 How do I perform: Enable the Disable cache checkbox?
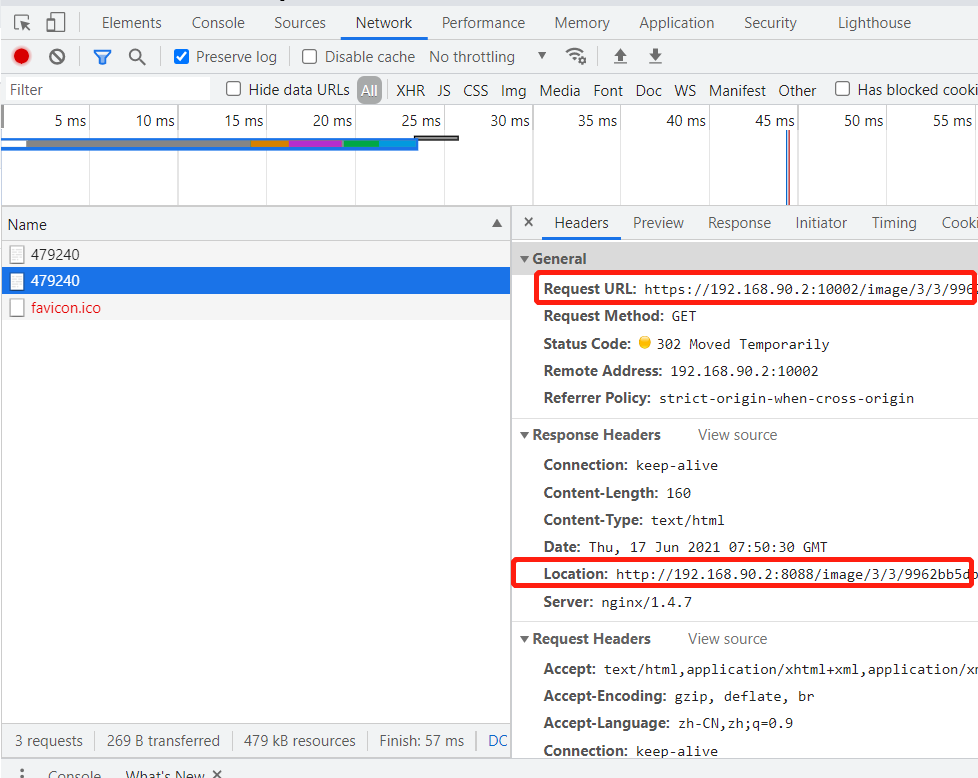(309, 57)
